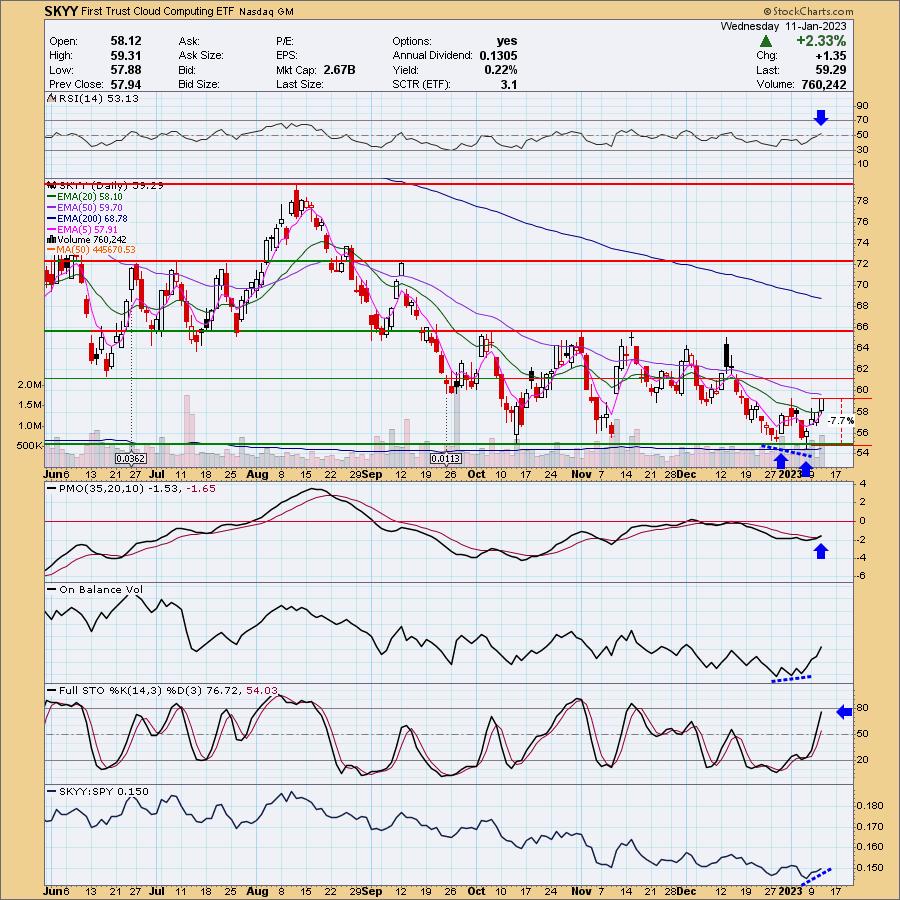This screenshot has width=900, height=900.
Task: Click the Open price 58.12
Action: pos(126,41)
